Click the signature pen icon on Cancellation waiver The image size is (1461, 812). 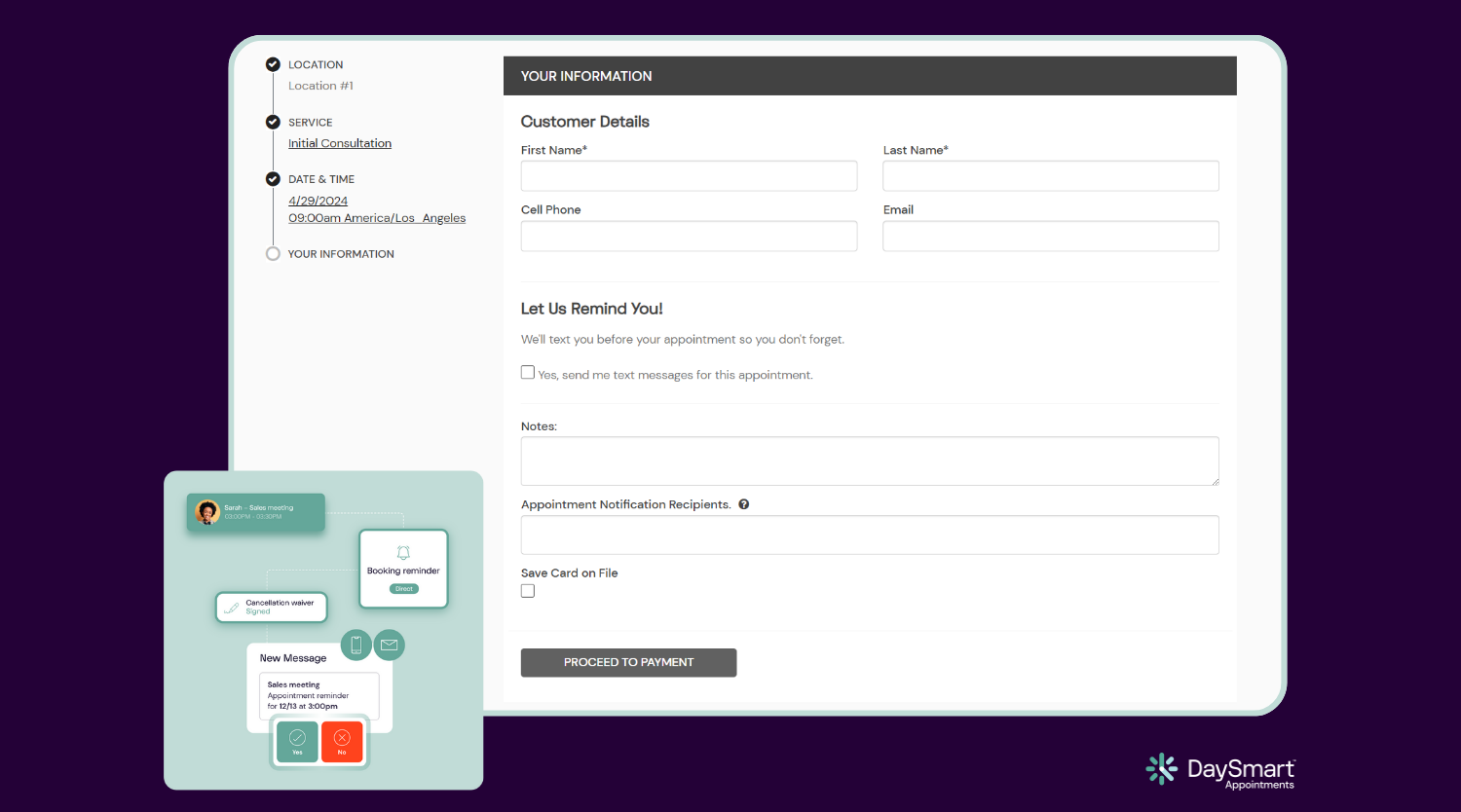231,606
